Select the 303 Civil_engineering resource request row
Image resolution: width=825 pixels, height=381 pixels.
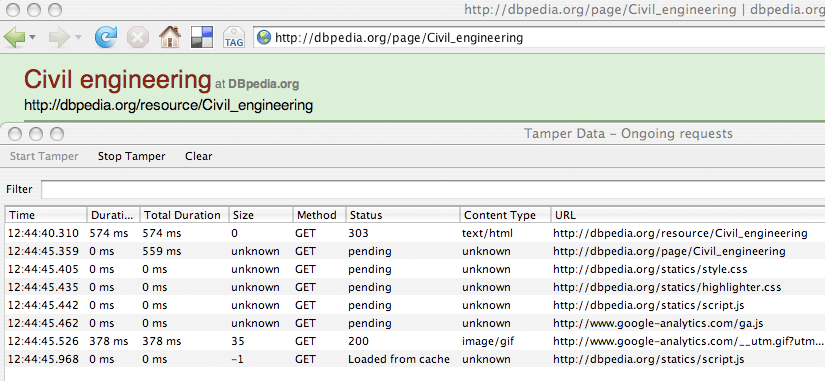[x=415, y=233]
